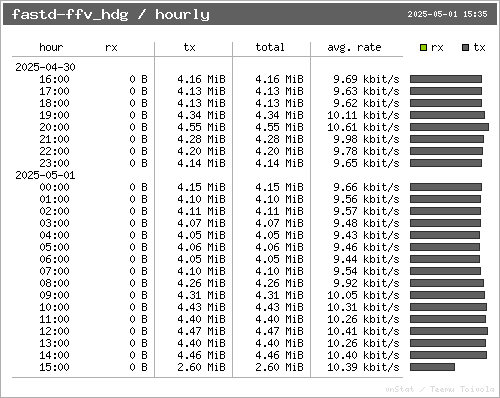This screenshot has width=500, height=398.
Task: Click the 2.60 MiB tx value
Action: coord(201,367)
